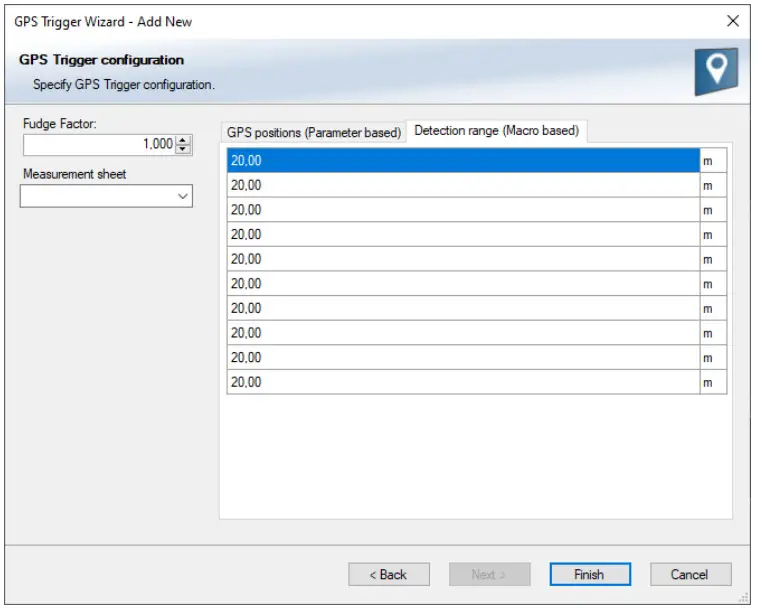The width and height of the screenshot is (759, 608).
Task: Click the last 20,00 detection range field
Action: (x=463, y=382)
